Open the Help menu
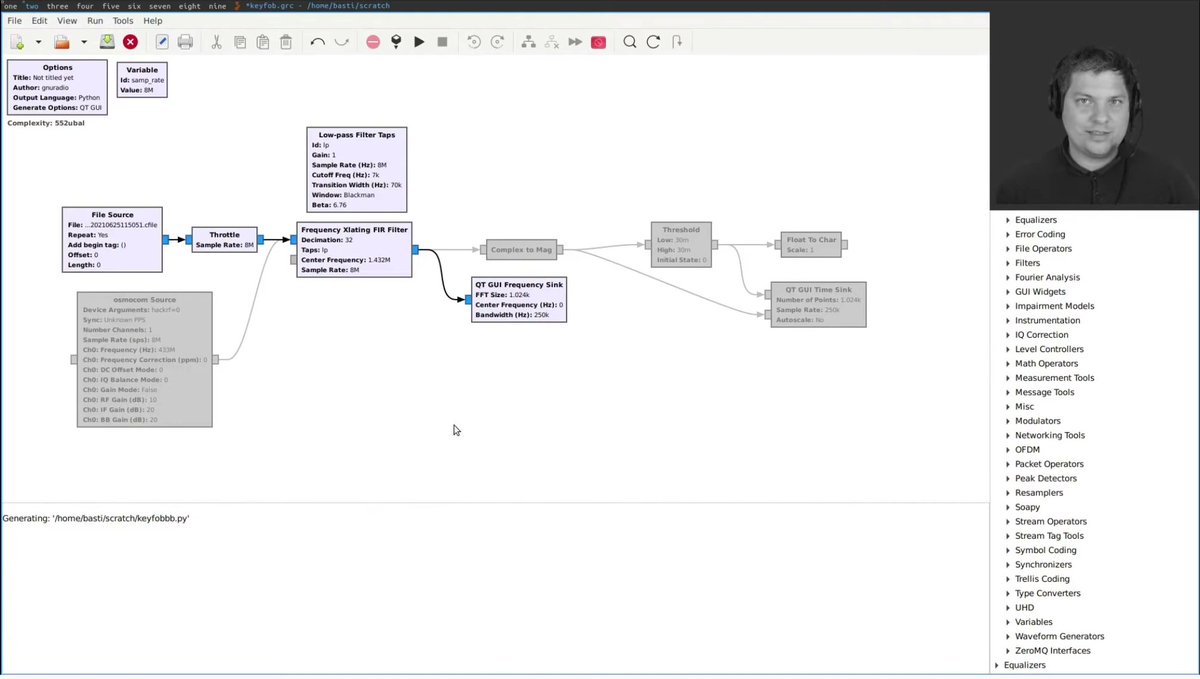 [x=153, y=20]
